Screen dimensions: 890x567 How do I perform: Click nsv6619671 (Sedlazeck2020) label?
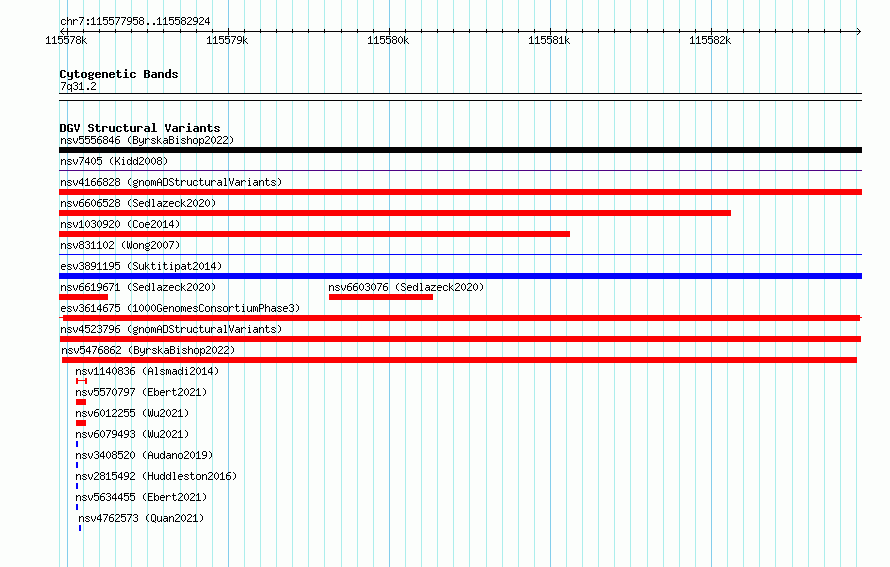138,287
